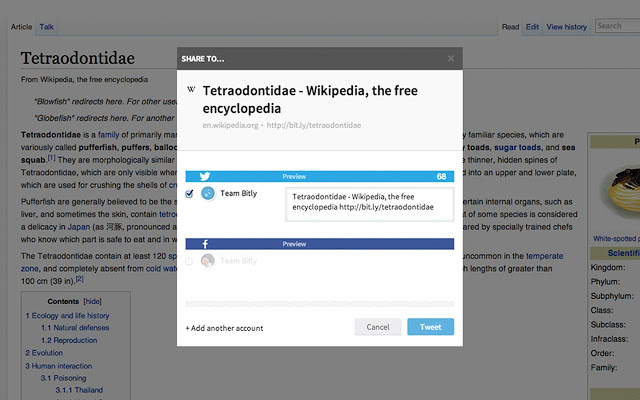Click the Facebook logo icon
Viewport: 640px width, 400px height.
tap(205, 244)
